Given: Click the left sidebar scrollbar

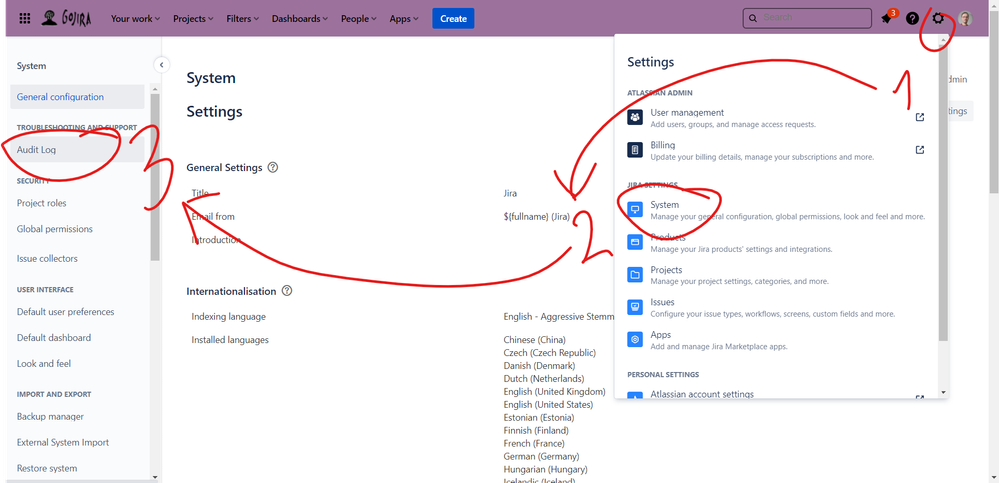Looking at the screenshot, I should (155, 176).
